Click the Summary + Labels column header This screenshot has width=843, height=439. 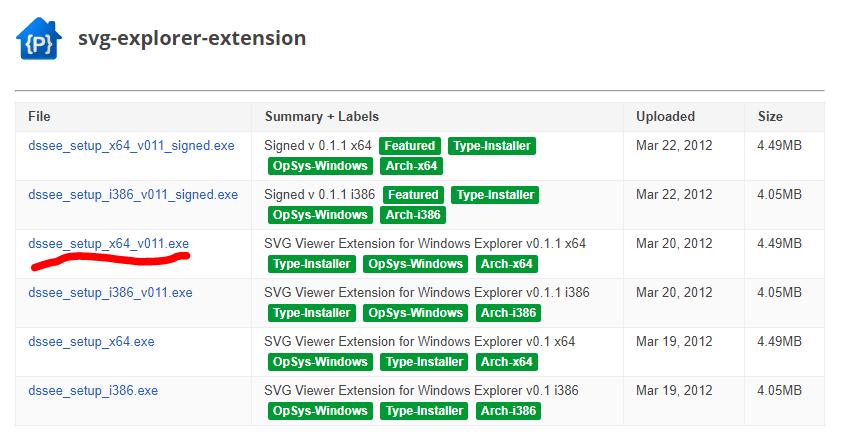(321, 117)
